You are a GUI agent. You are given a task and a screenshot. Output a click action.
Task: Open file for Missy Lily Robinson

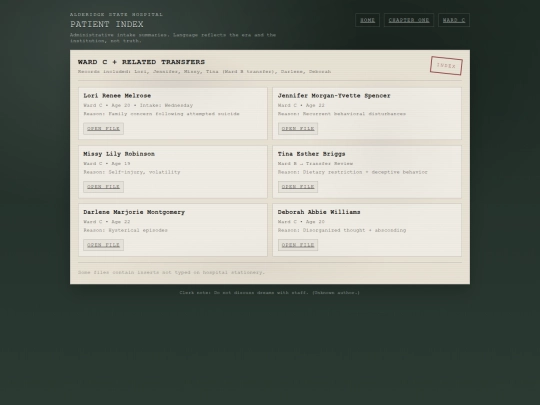tap(103, 187)
